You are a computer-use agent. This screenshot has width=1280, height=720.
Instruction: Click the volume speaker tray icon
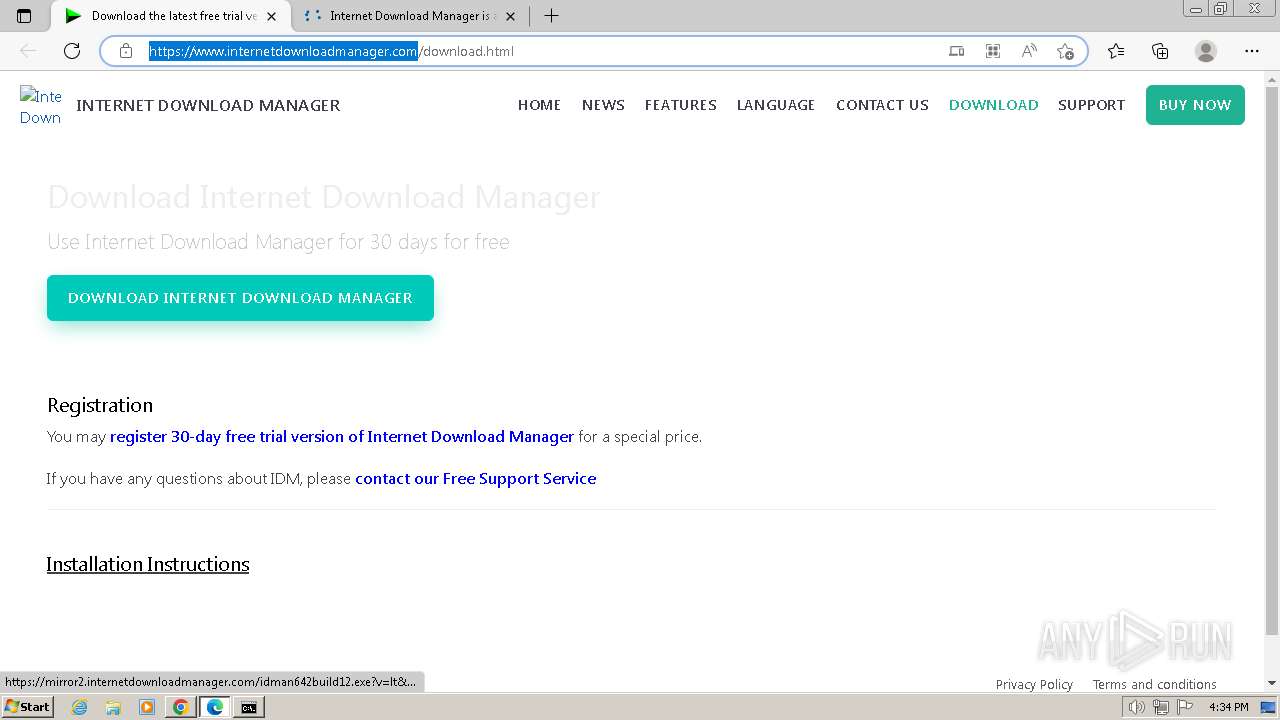tap(1137, 707)
